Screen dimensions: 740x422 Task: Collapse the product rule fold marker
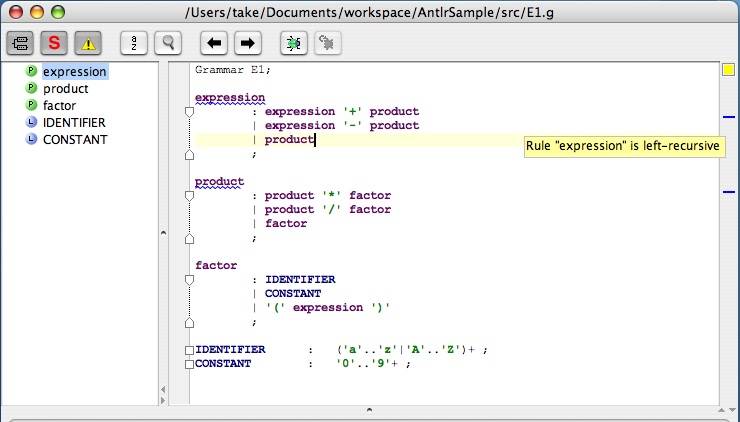189,196
